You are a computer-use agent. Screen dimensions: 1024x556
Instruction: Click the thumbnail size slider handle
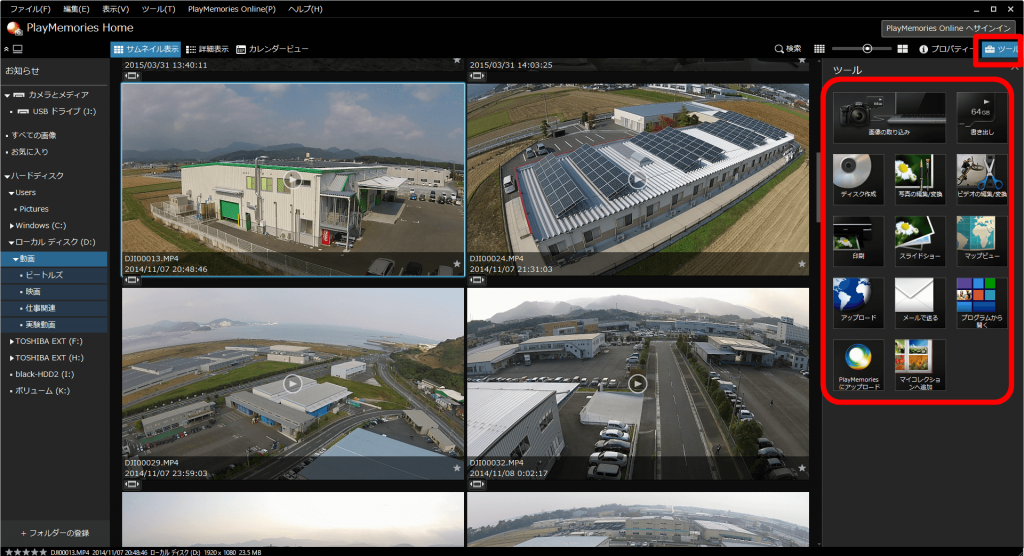[x=867, y=49]
